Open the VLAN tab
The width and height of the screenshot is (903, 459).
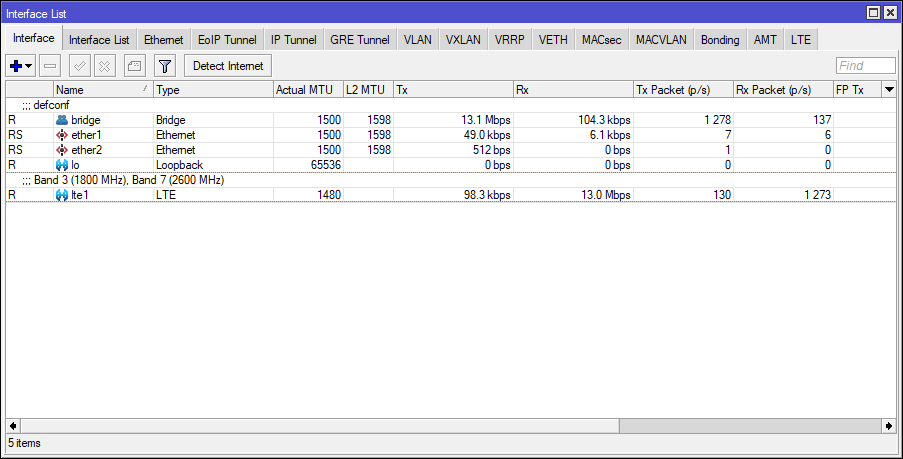pyautogui.click(x=418, y=40)
